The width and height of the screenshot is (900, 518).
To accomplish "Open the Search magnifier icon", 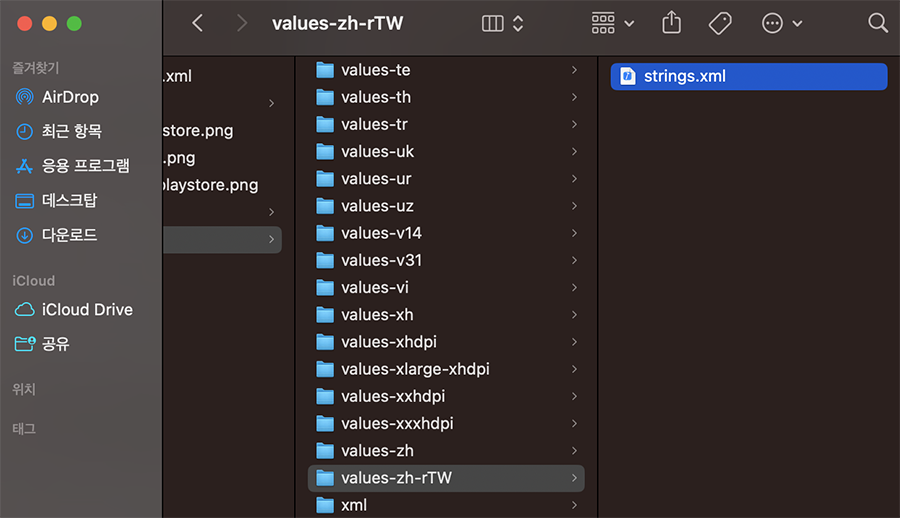I will [x=877, y=23].
